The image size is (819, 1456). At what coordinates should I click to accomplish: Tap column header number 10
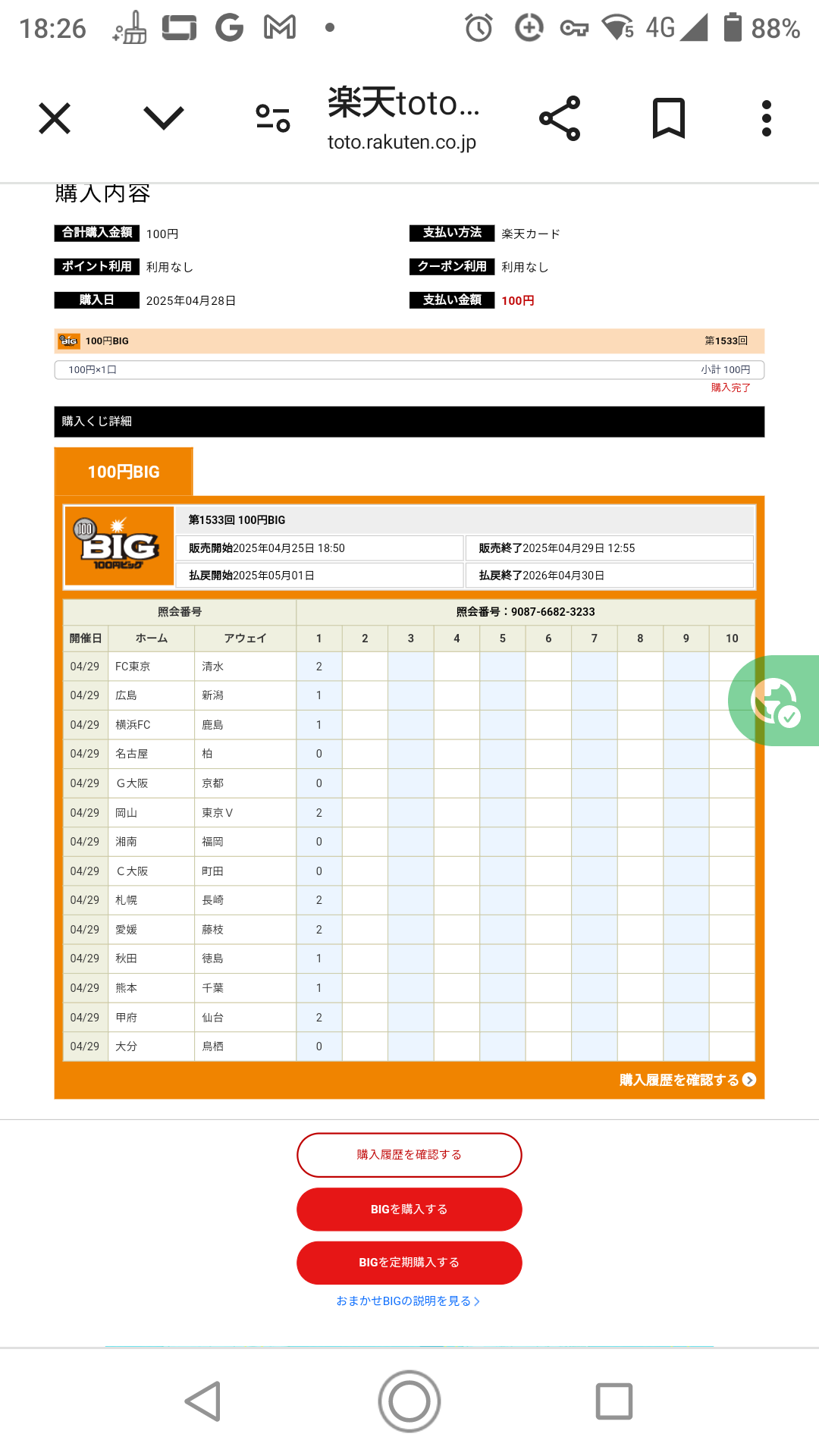pos(732,639)
